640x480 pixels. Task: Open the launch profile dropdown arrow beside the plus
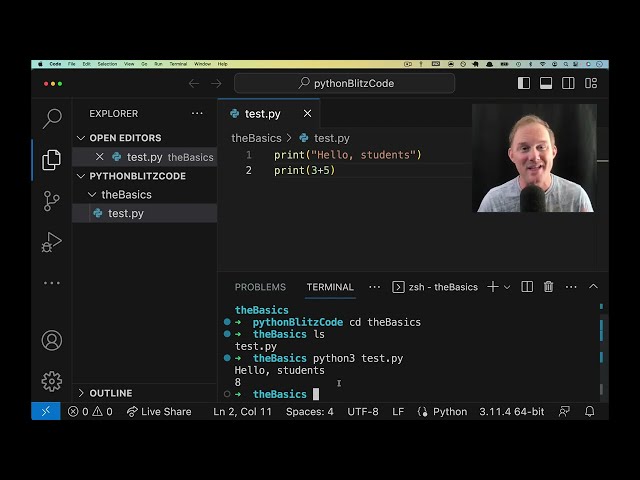click(507, 287)
